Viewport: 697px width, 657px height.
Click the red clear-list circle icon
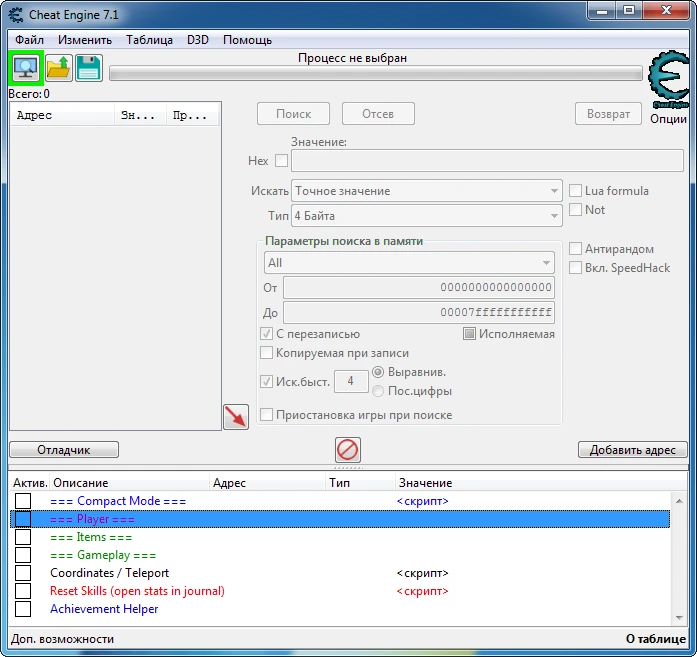point(348,450)
